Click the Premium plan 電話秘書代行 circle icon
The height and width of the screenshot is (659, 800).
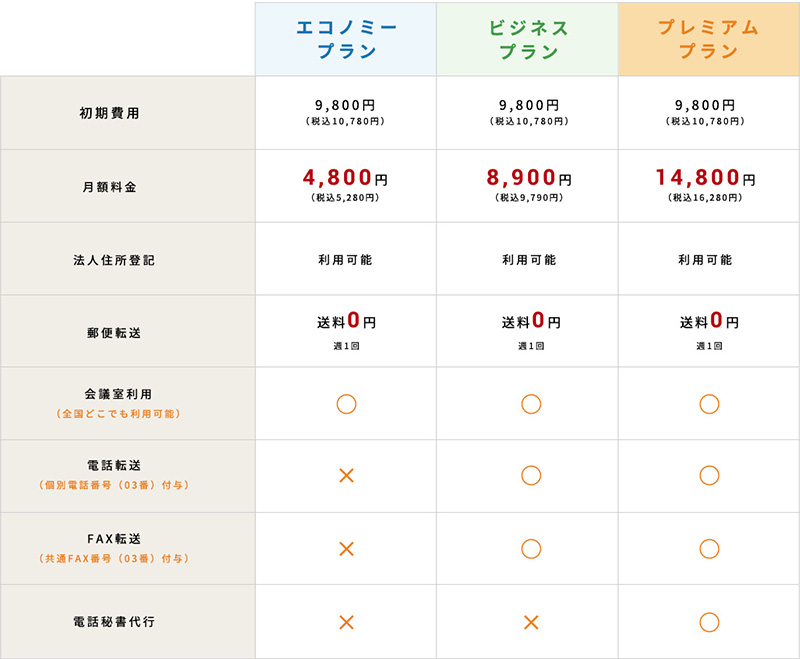tap(709, 622)
